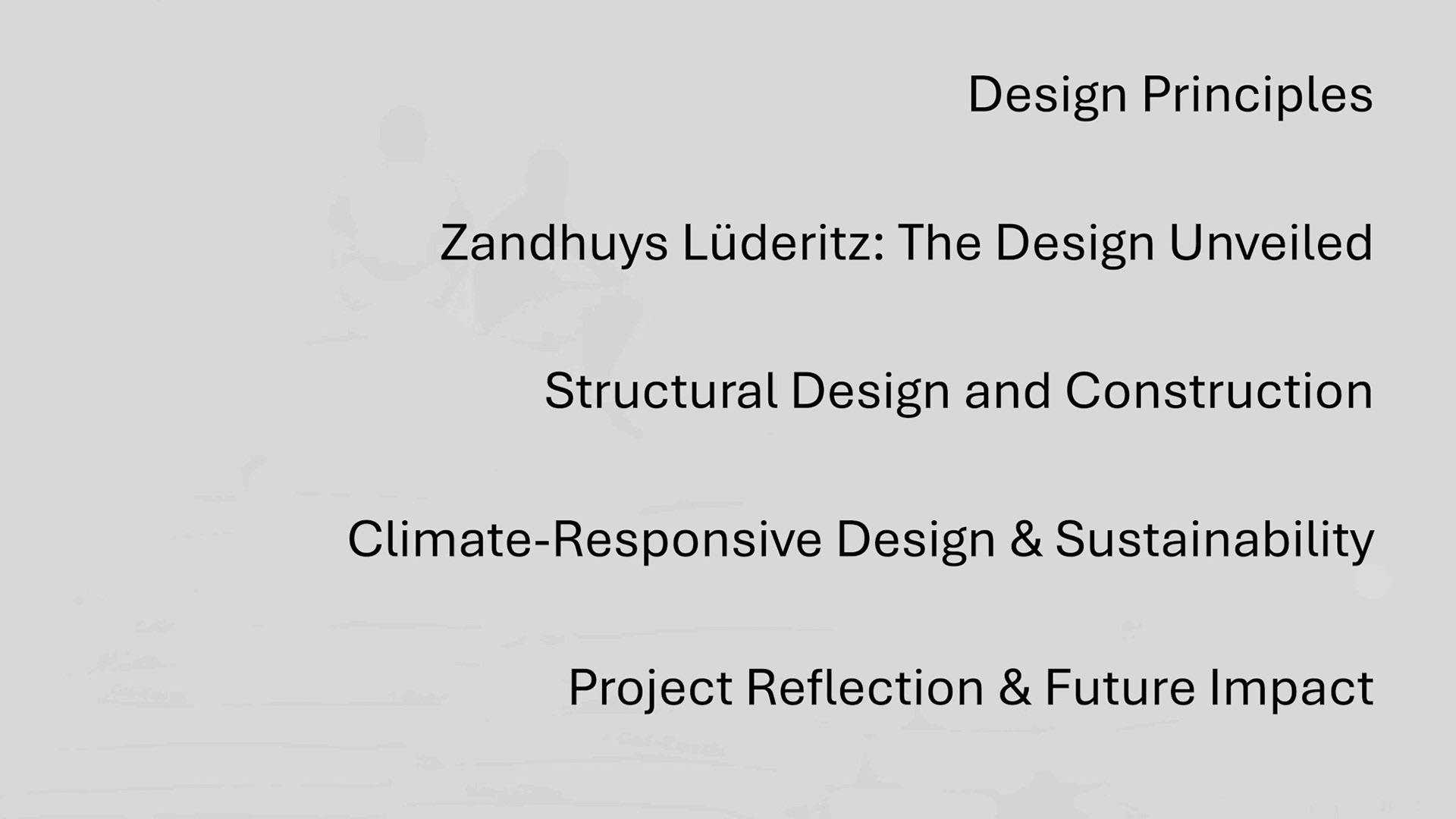The width and height of the screenshot is (1456, 819).
Task: Go to Climate-Responsive Design & Sustainability
Action: point(860,540)
